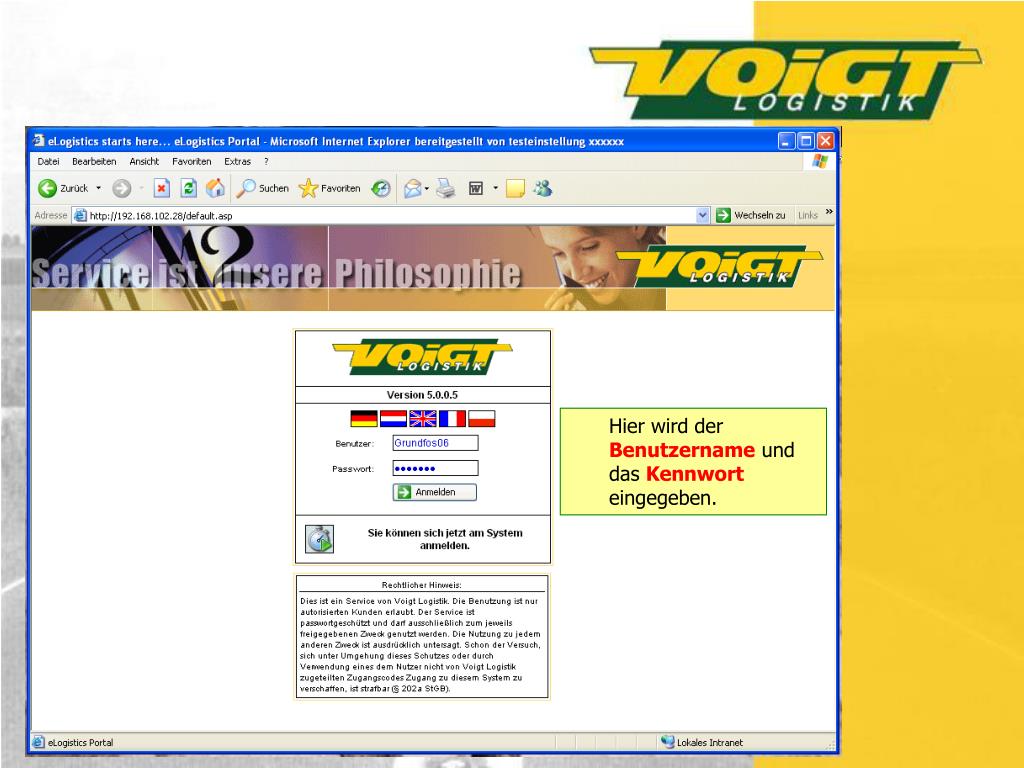Open the Messenger people icon
The image size is (1024, 768).
coord(543,189)
